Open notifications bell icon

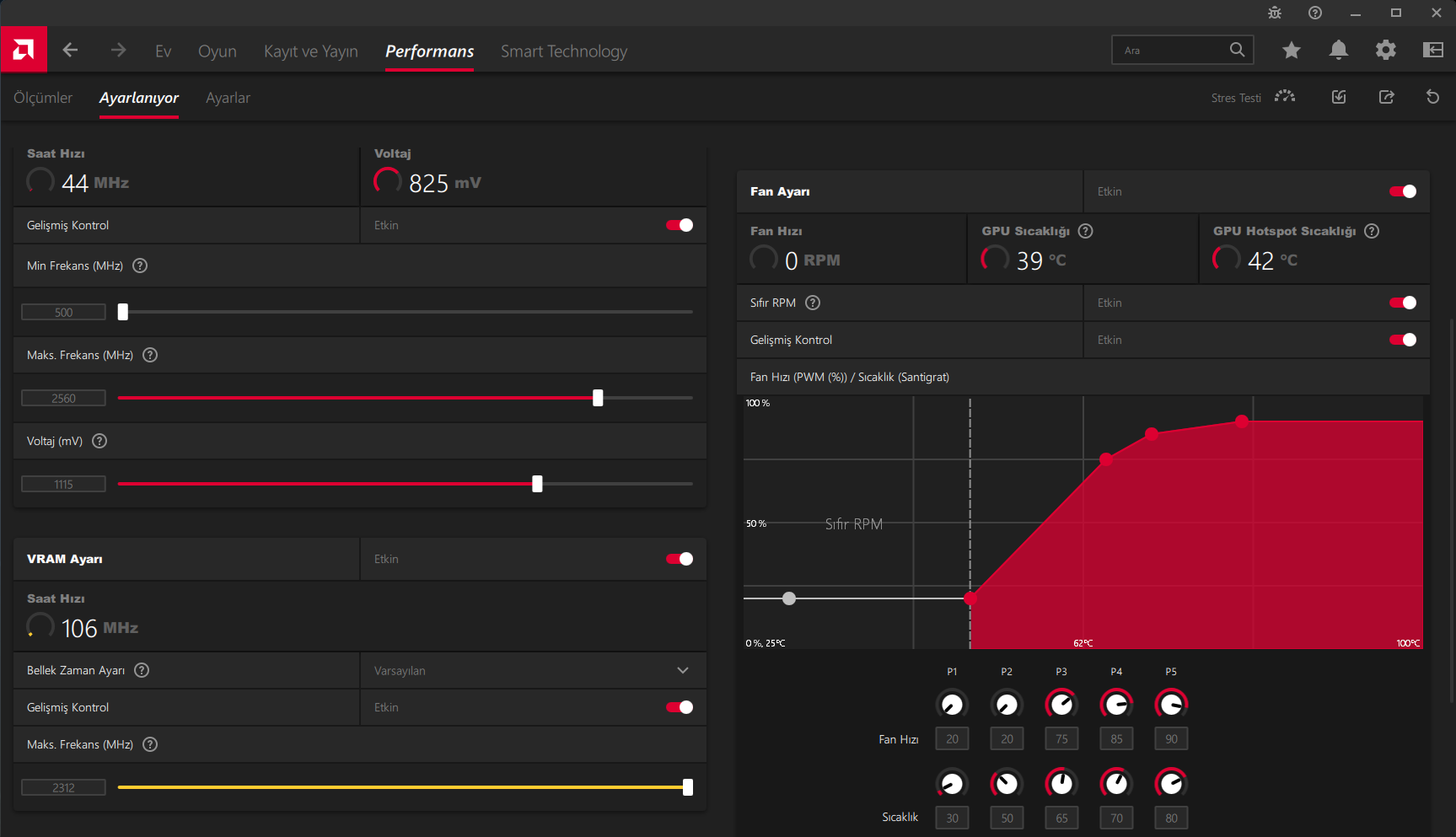click(1338, 51)
